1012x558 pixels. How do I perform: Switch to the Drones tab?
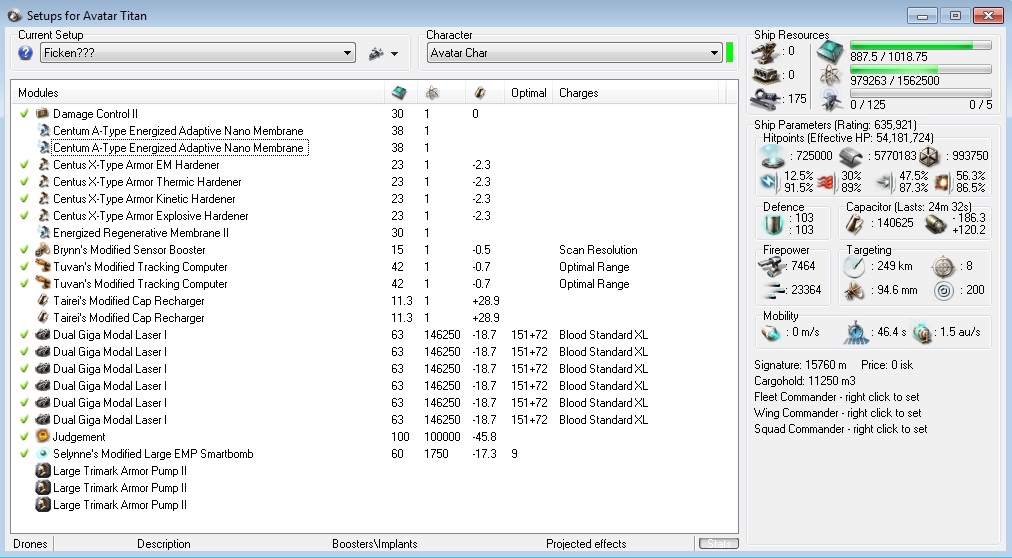point(30,544)
